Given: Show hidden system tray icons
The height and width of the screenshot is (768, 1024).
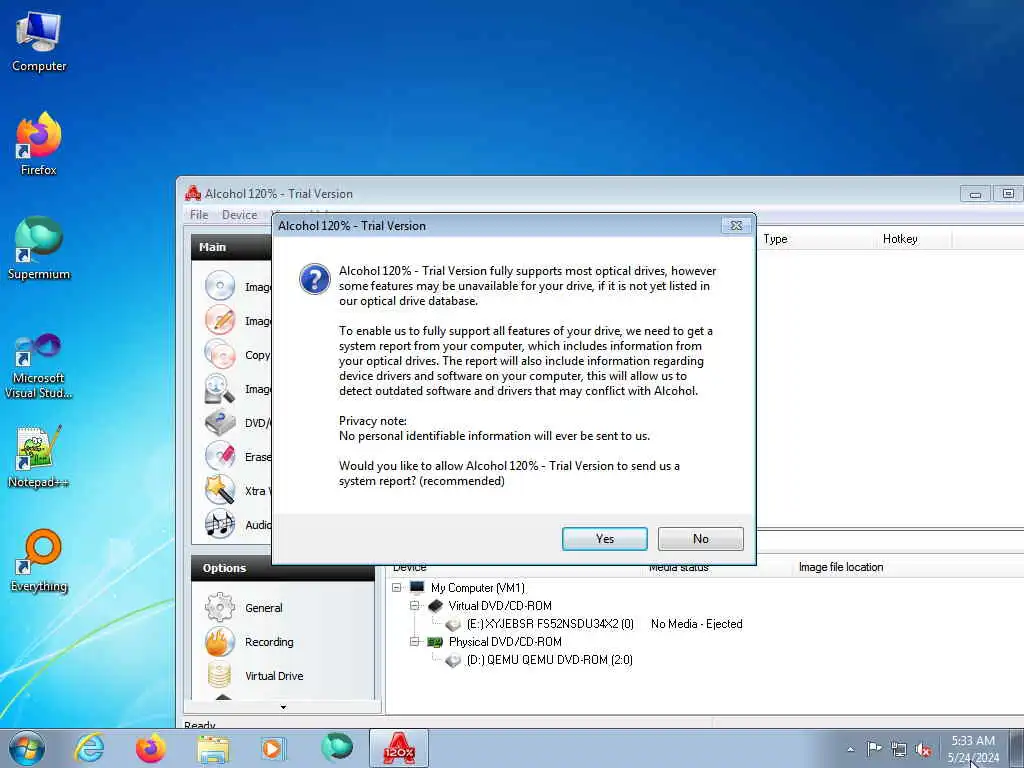Looking at the screenshot, I should pos(850,750).
